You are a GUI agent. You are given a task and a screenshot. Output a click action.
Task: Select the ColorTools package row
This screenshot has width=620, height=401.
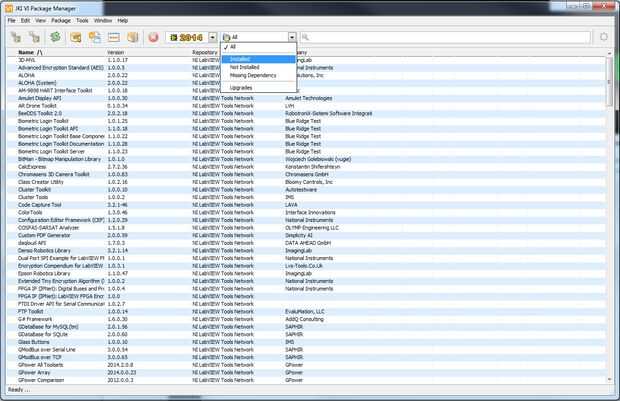pyautogui.click(x=306, y=212)
